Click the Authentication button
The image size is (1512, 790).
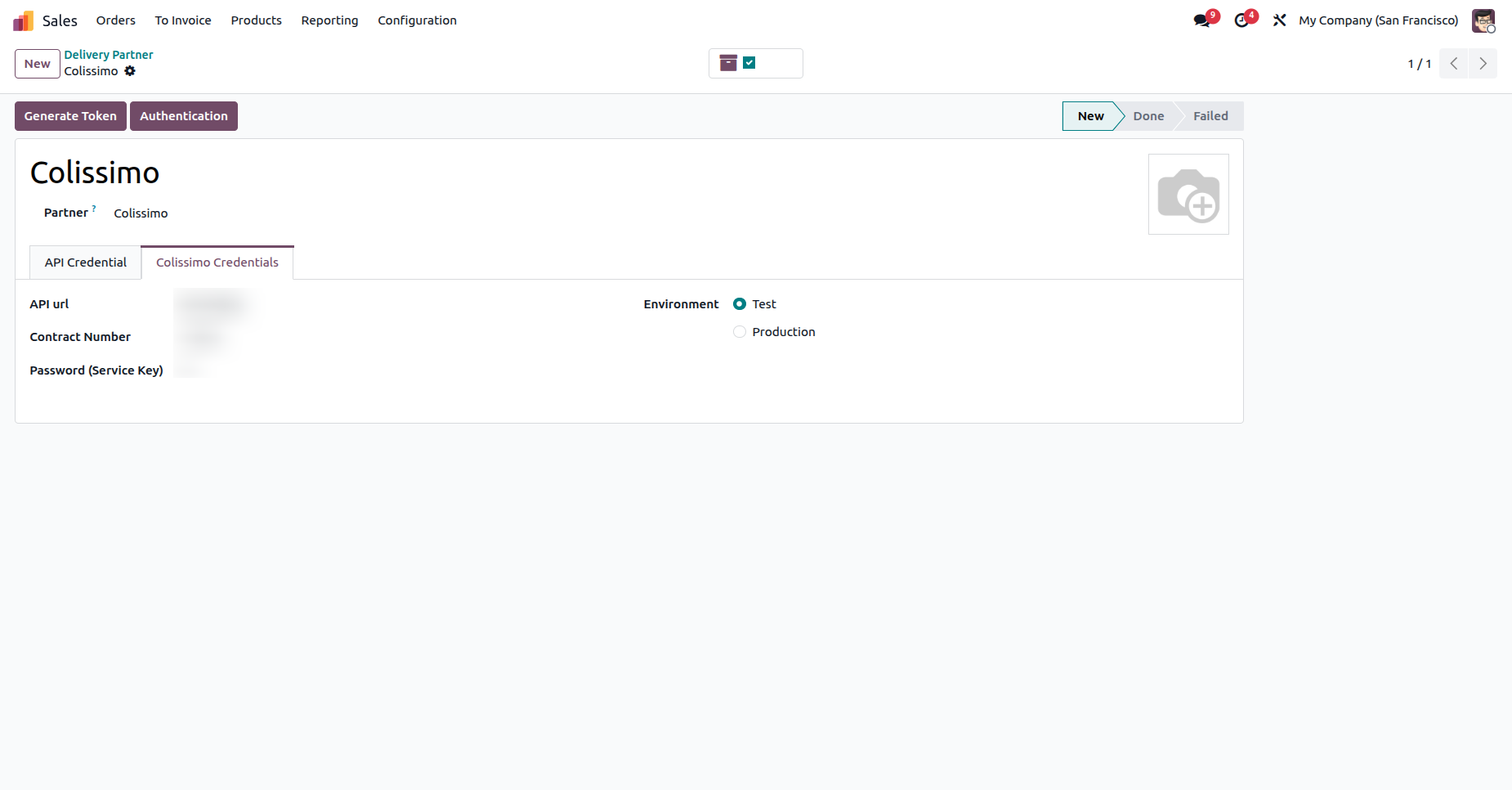point(184,116)
